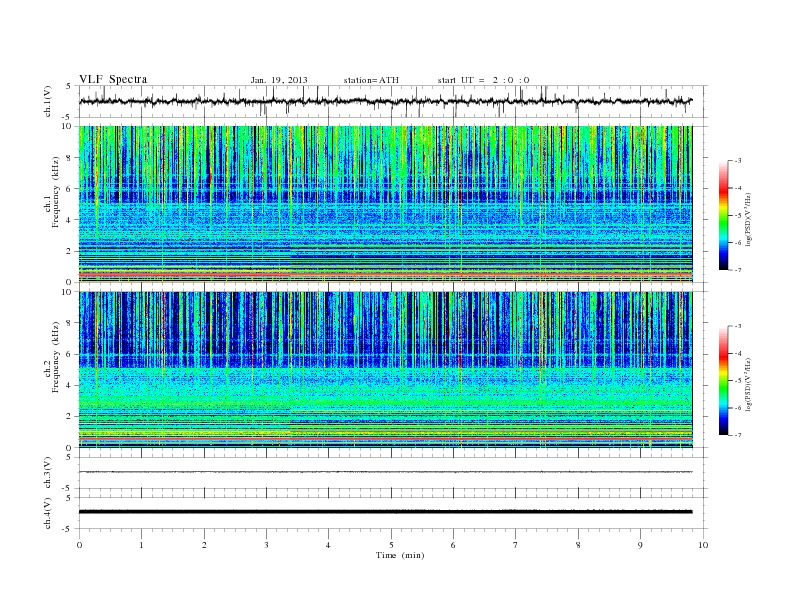Click the time axis tick label "2"

tap(204, 545)
